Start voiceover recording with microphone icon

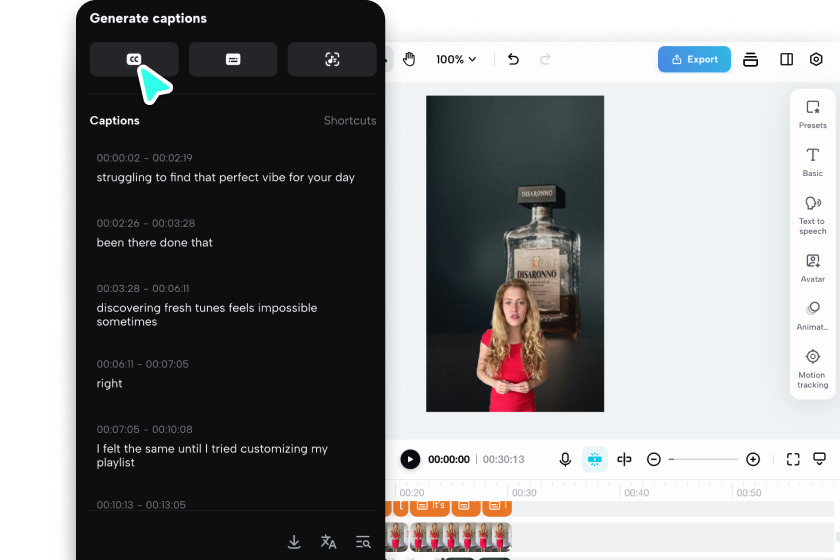[x=565, y=459]
